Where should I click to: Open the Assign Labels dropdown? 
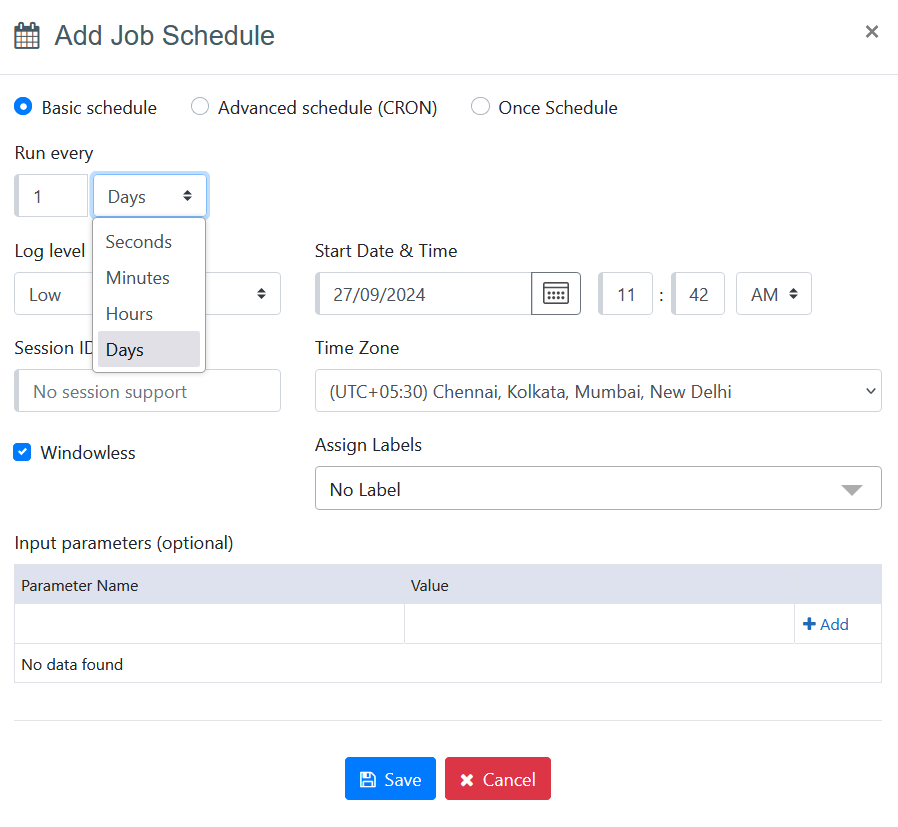[x=598, y=489]
